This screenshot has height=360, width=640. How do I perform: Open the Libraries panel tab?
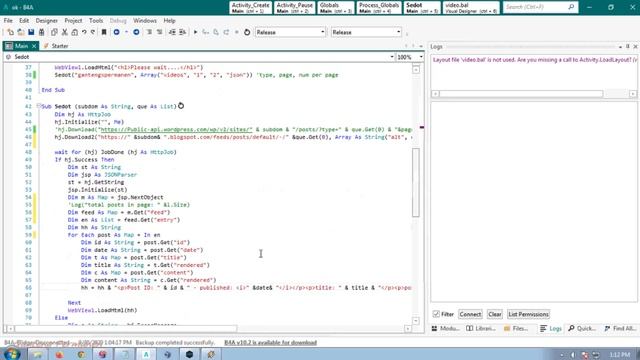(481, 328)
